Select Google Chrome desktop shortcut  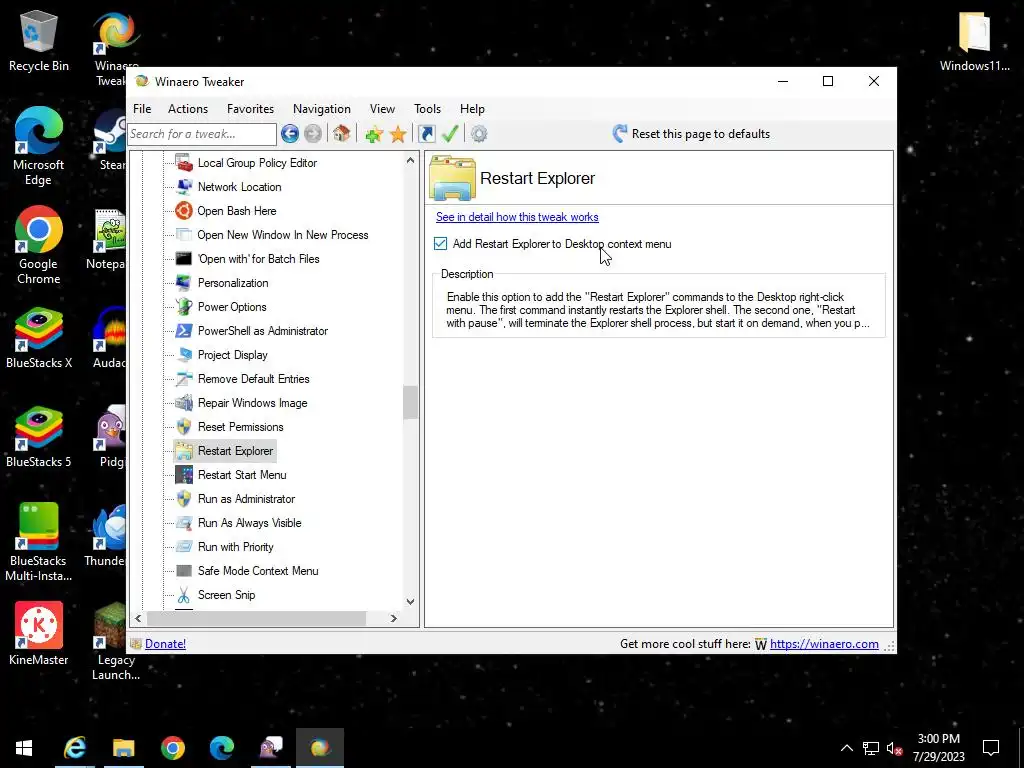point(39,246)
